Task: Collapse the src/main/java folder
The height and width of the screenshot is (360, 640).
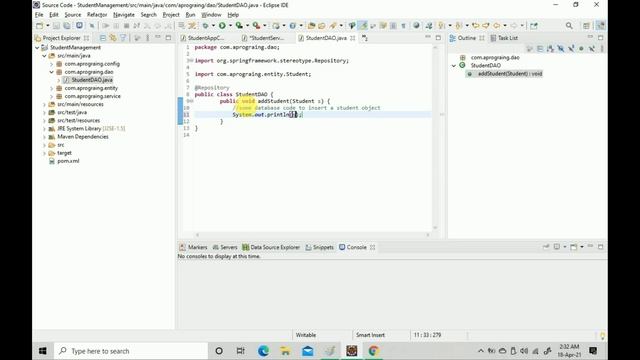Action: coord(44,56)
